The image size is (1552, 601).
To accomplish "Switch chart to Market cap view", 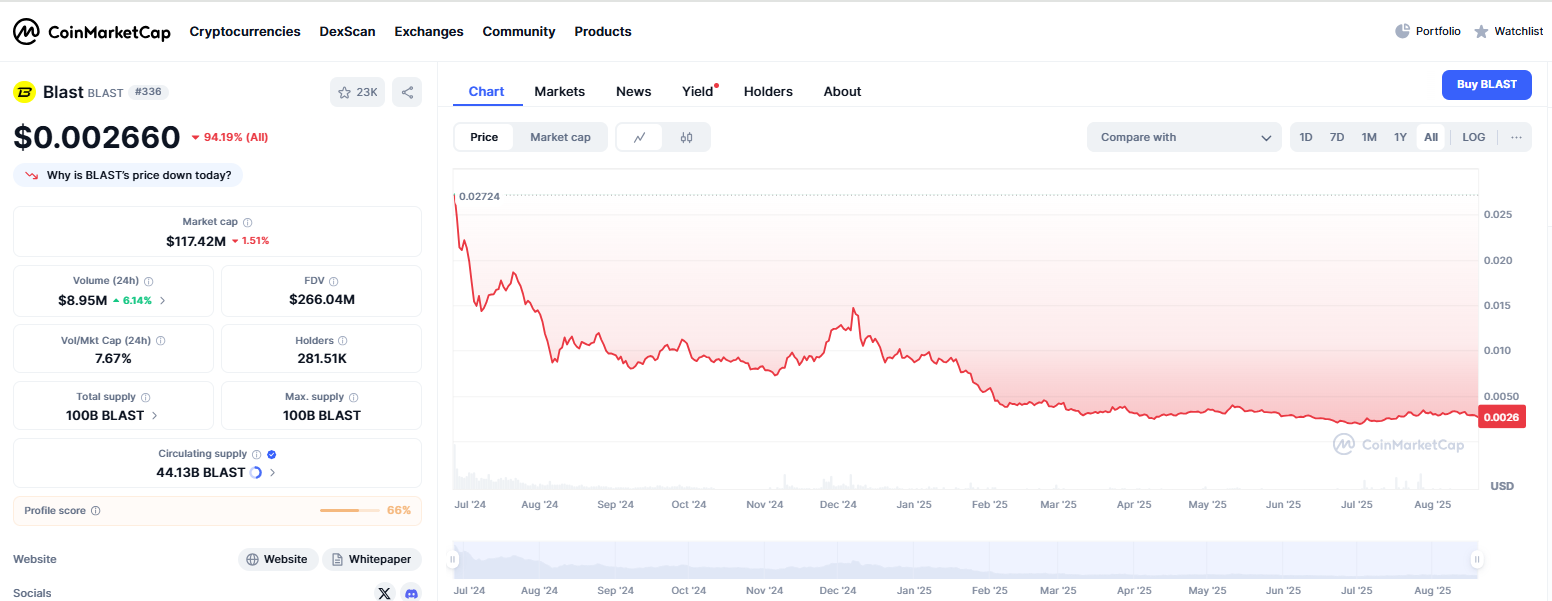I will click(x=560, y=137).
